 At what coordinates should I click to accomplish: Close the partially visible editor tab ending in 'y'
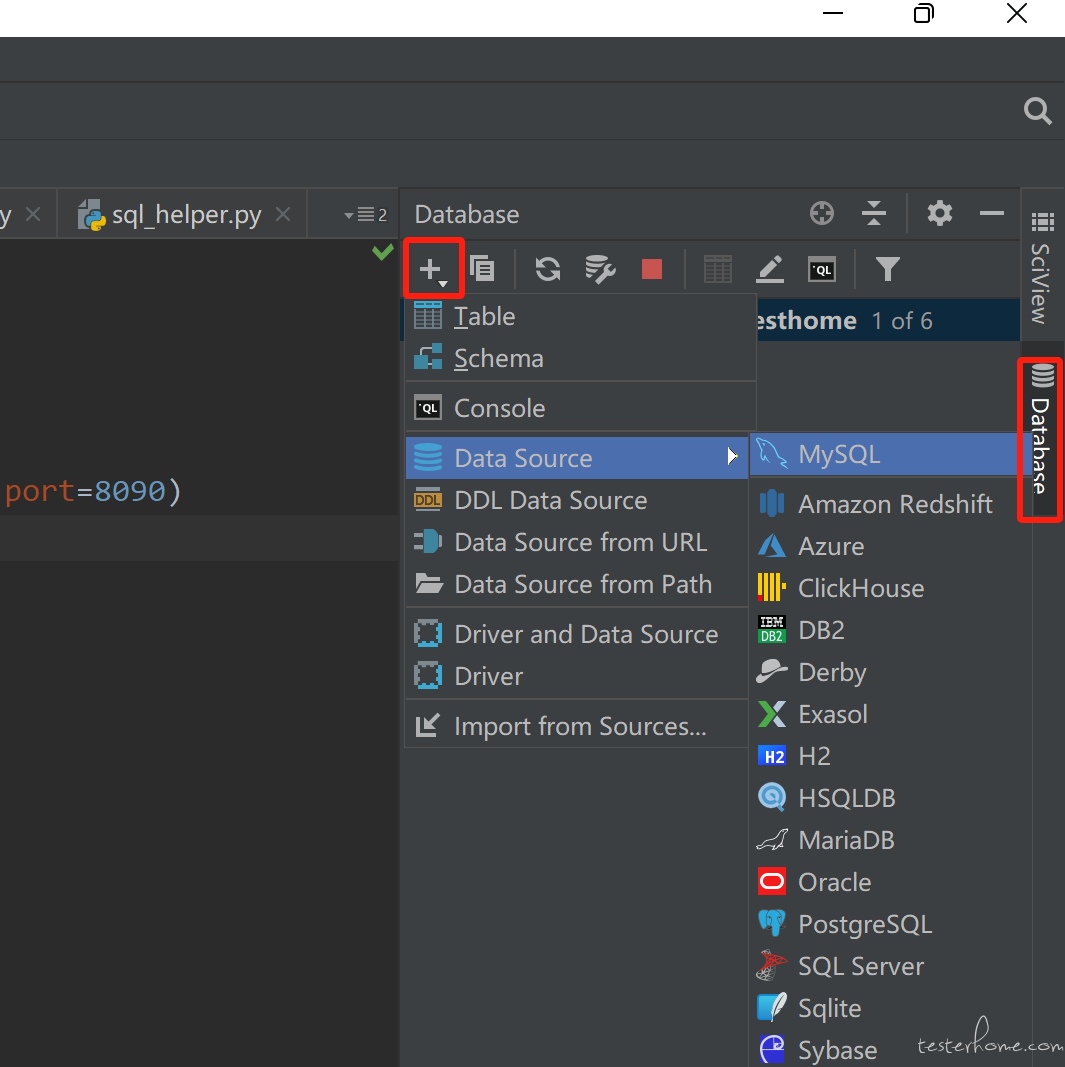coord(33,215)
